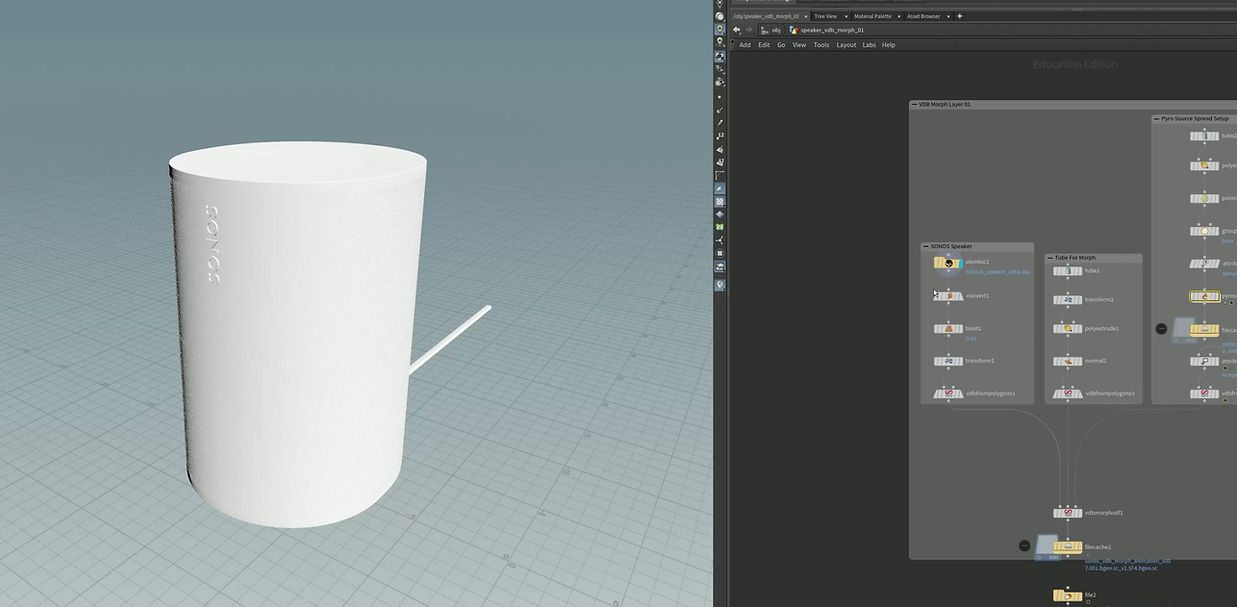Select the filecache2 node
This screenshot has width=1237, height=607.
pos(1067,547)
